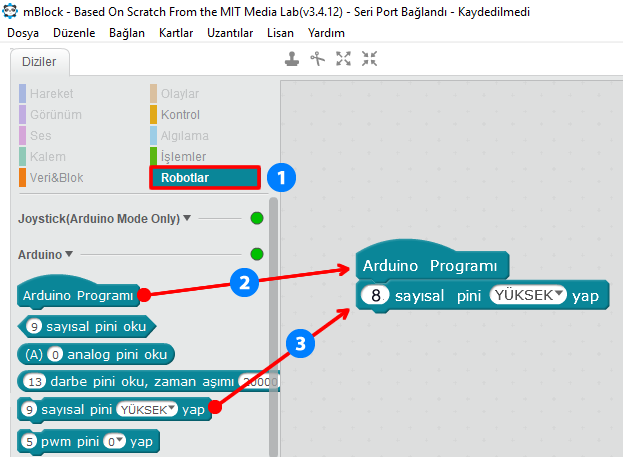The width and height of the screenshot is (623, 457).
Task: Open the Uzantılar menu
Action: [230, 33]
